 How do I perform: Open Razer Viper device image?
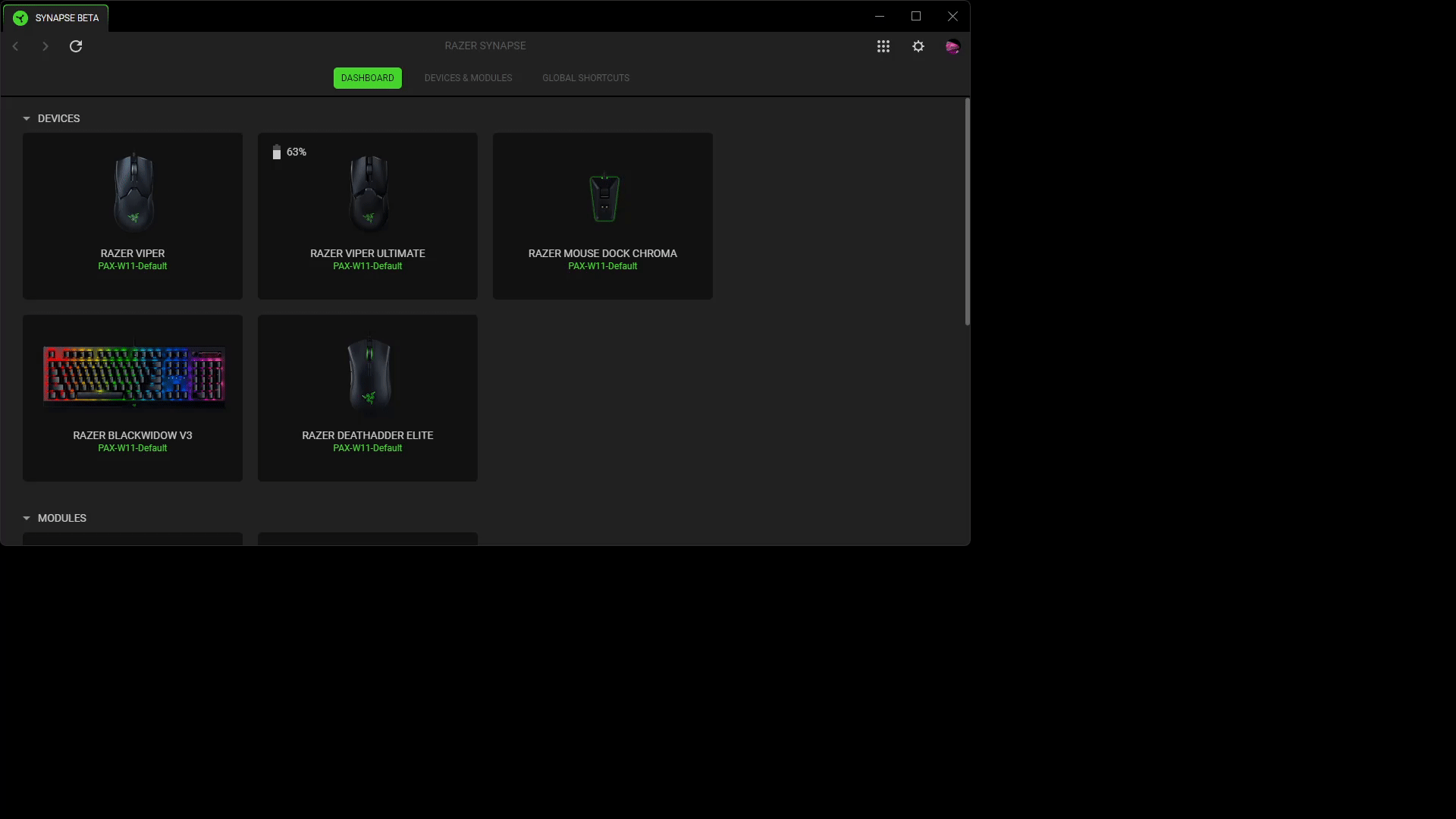tap(133, 193)
